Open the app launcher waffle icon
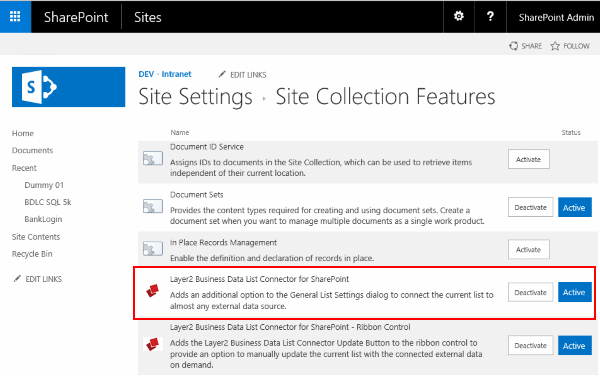This screenshot has width=600, height=376. [x=15, y=16]
